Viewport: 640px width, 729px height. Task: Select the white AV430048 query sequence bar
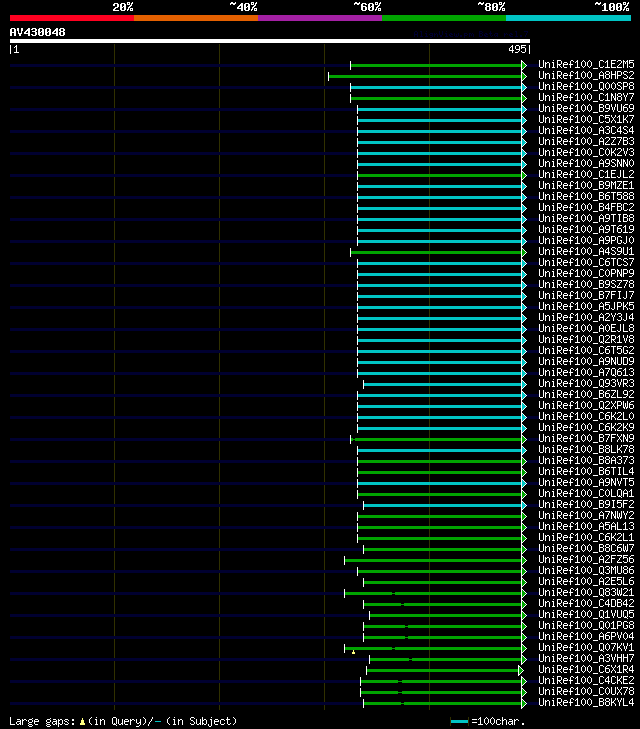270,41
